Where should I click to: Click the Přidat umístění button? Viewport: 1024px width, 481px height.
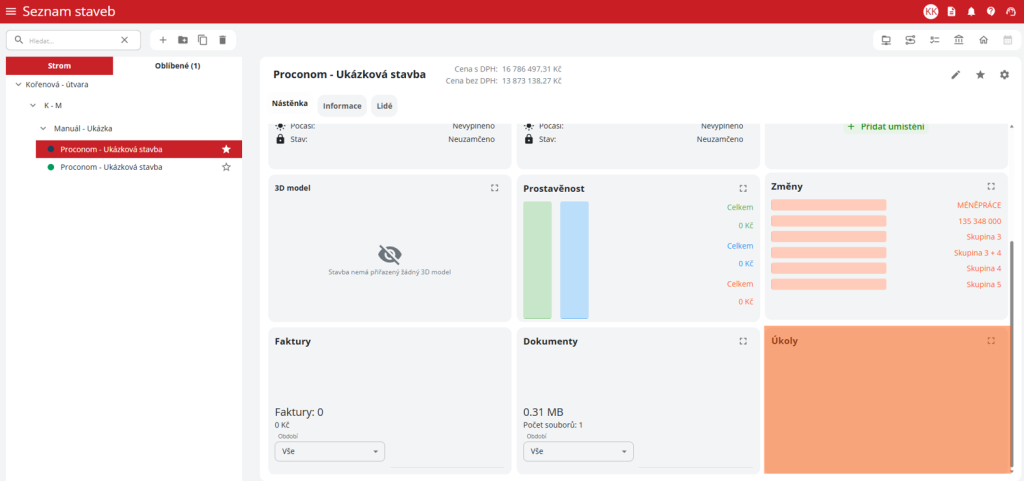pos(885,127)
